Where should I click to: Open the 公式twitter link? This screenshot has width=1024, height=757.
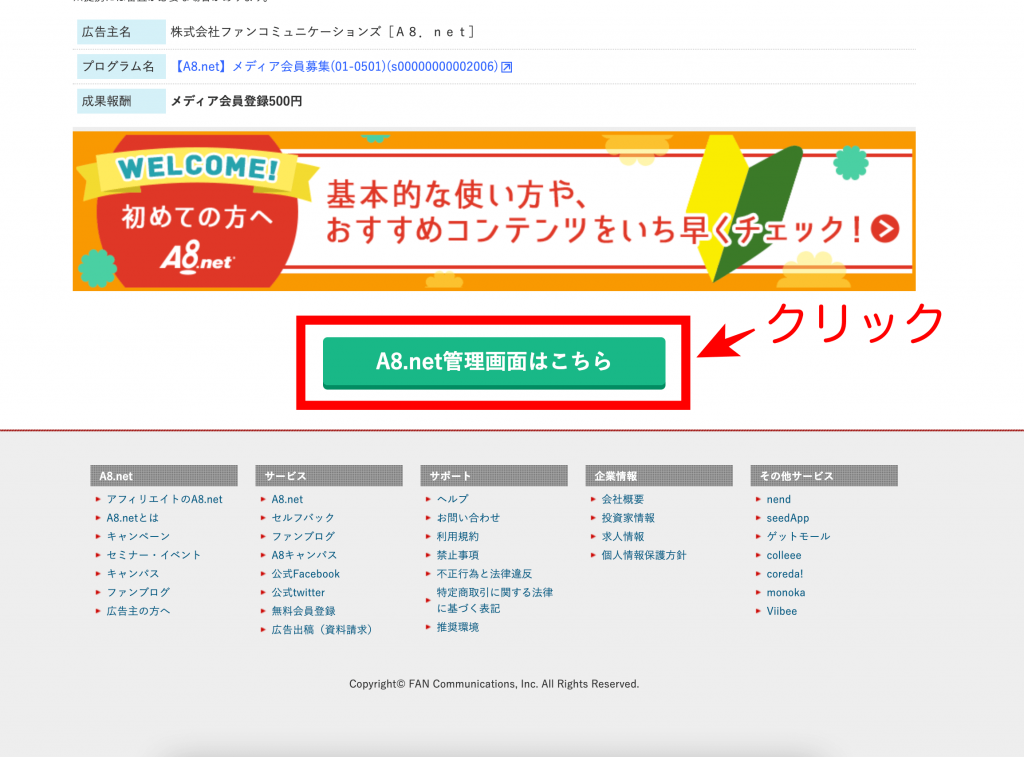tap(298, 592)
